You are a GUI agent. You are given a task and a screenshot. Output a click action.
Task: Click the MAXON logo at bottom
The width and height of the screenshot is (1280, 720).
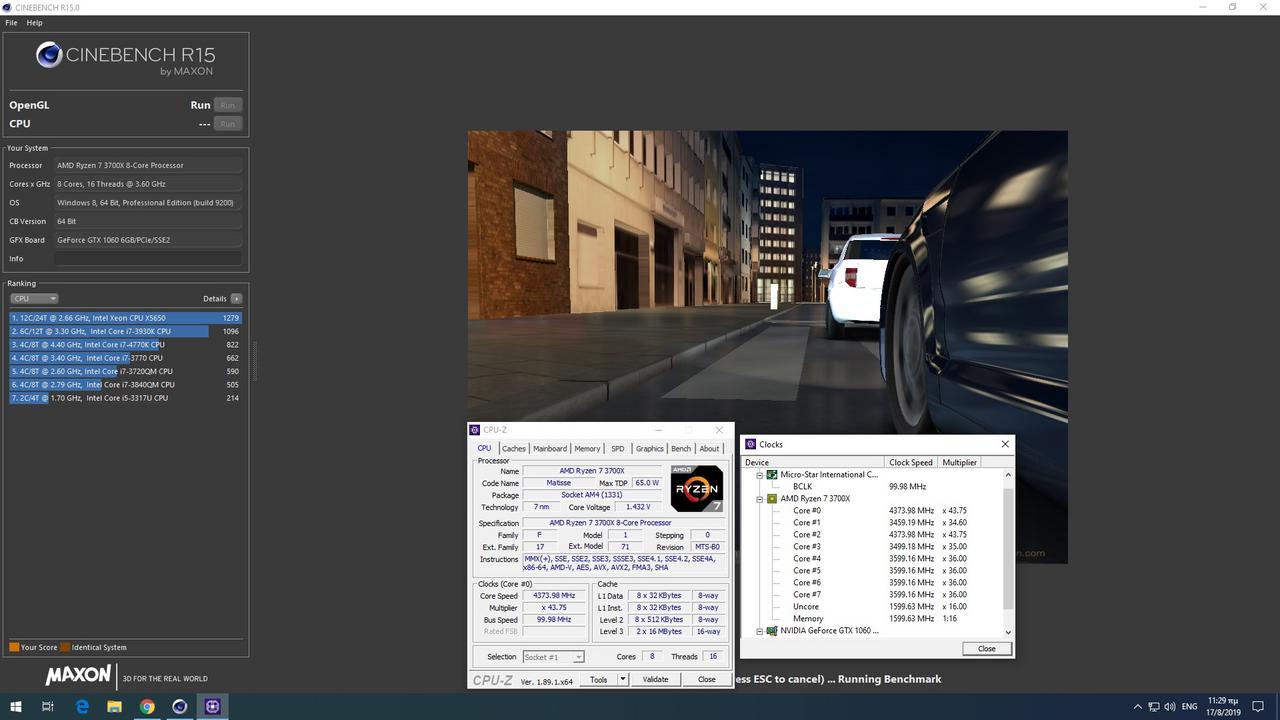pos(78,677)
